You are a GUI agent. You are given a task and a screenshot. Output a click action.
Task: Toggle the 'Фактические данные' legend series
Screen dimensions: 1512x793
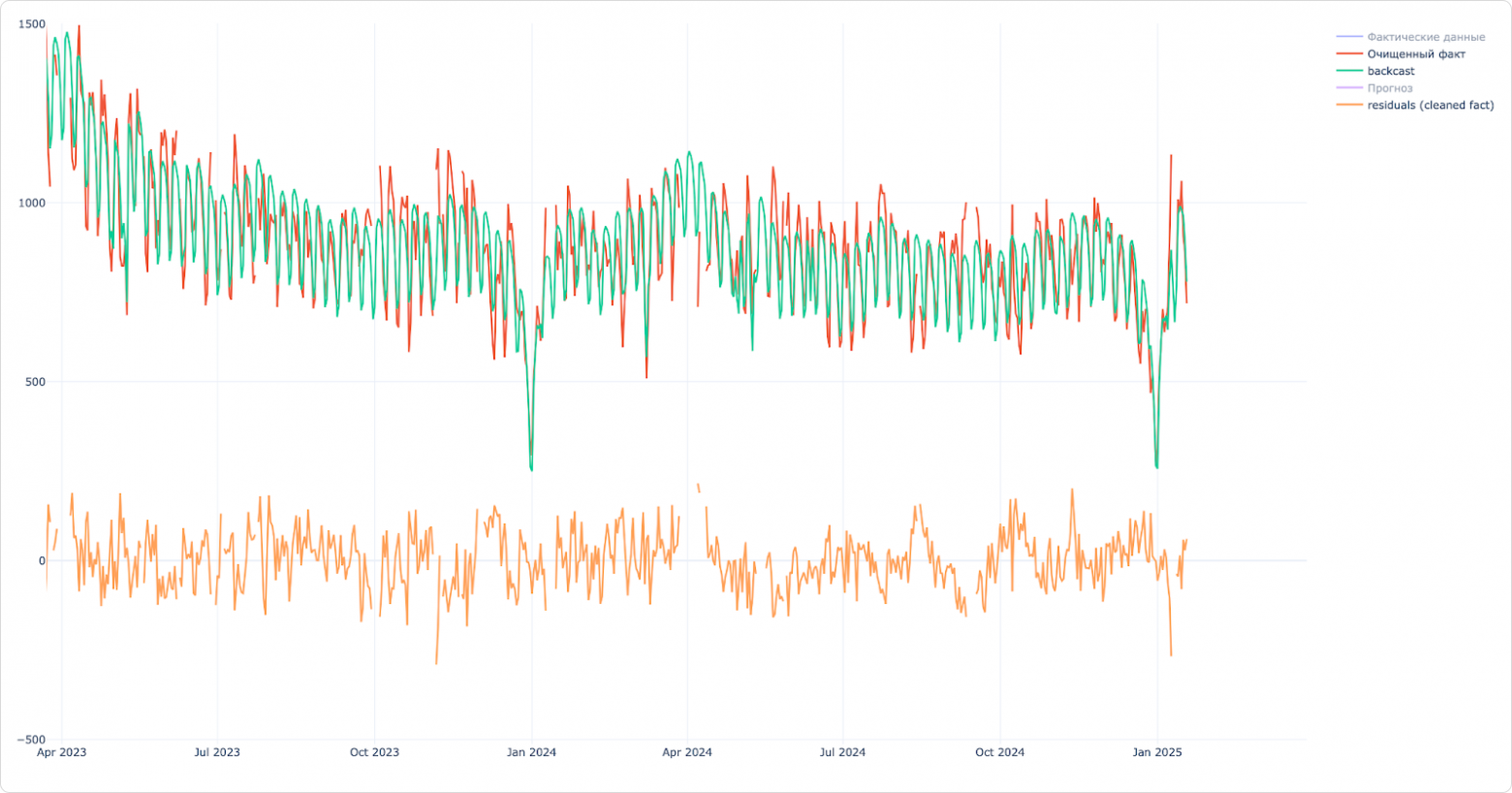pyautogui.click(x=1426, y=37)
